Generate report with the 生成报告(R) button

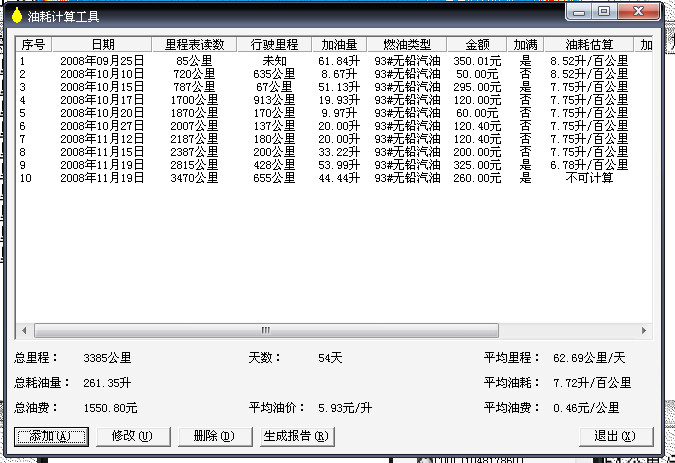(x=294, y=436)
